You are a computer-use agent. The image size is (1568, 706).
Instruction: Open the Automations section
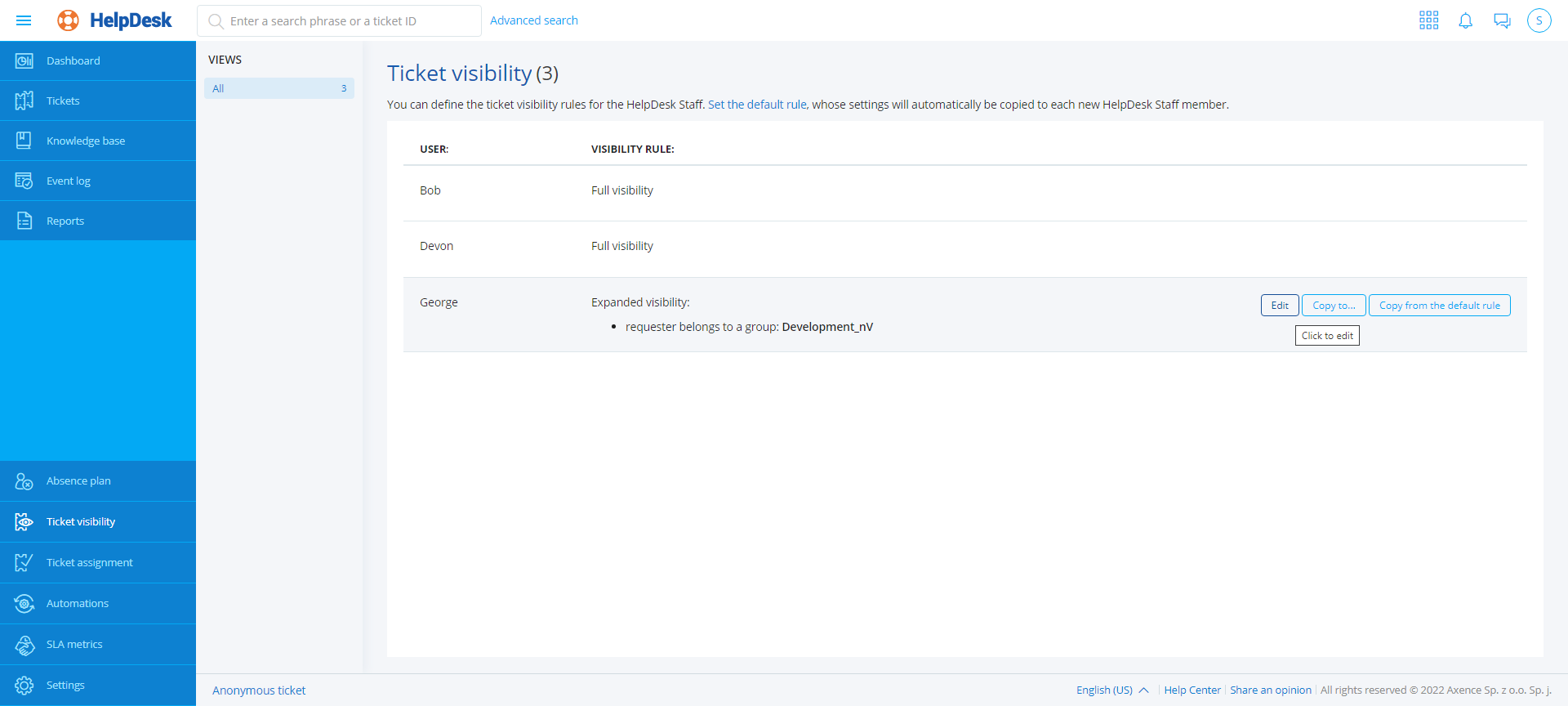tap(77, 603)
